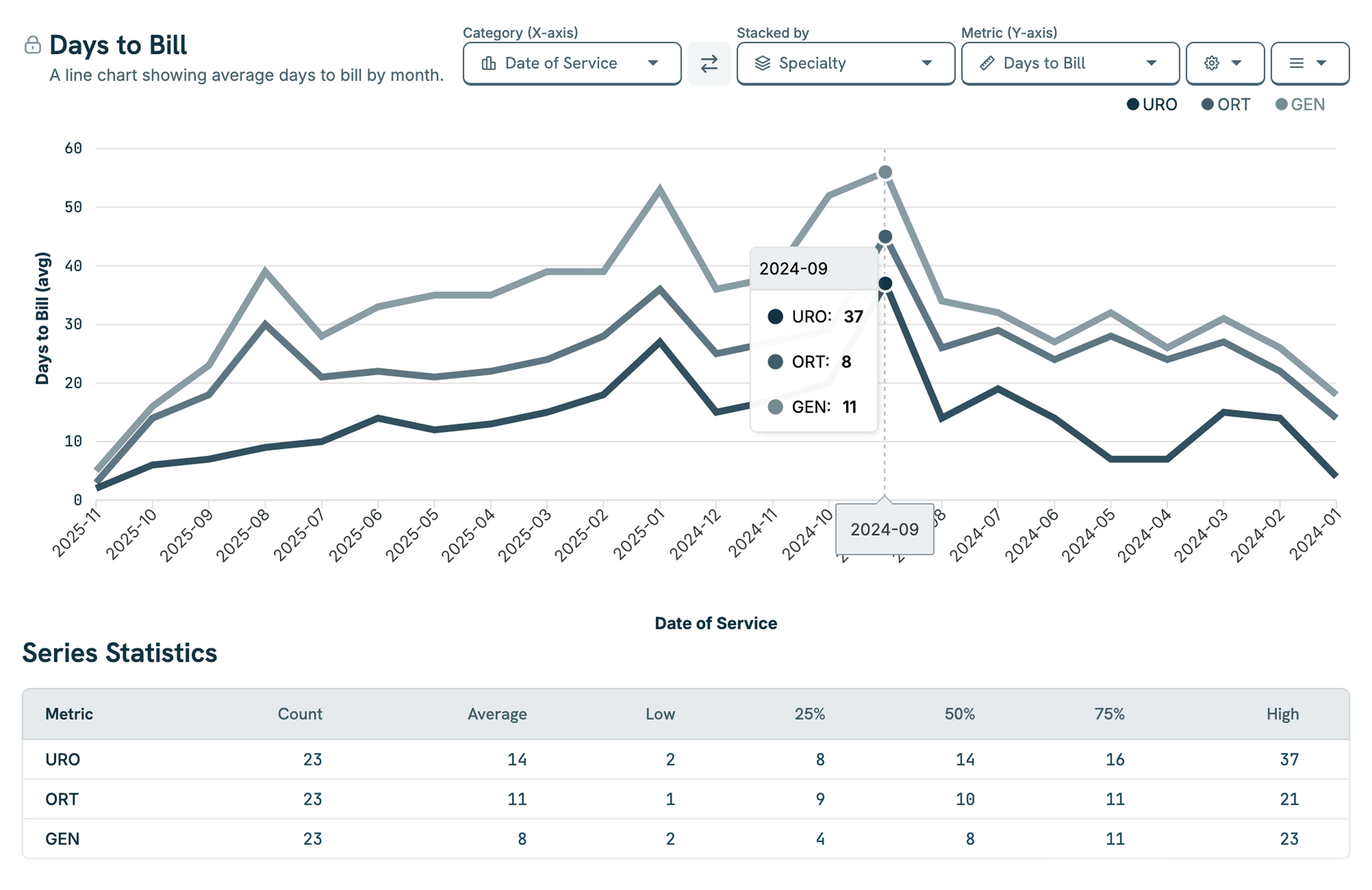This screenshot has height=890, width=1372.
Task: Select the GEN row in statistics table
Action: tap(63, 839)
